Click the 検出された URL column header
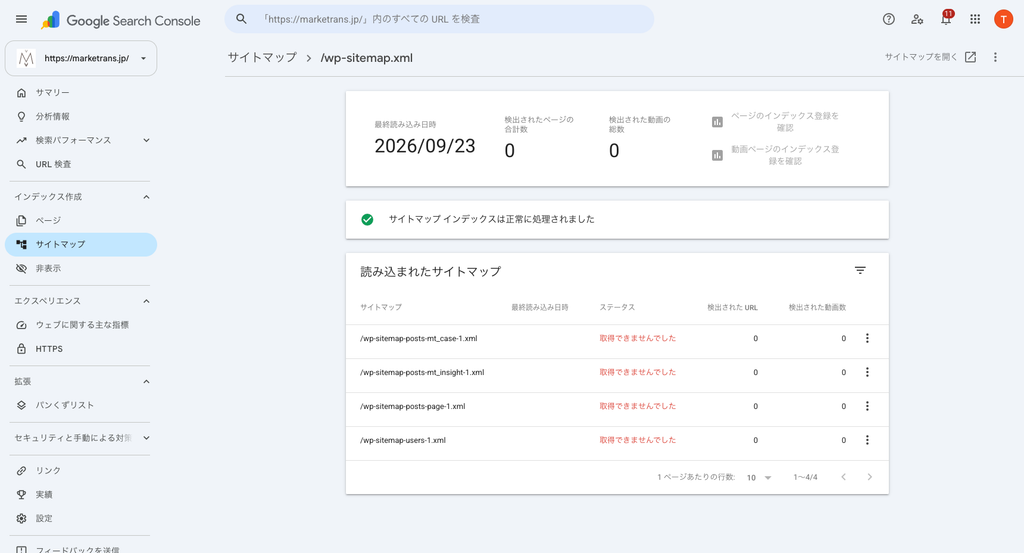This screenshot has width=1024, height=553. click(732, 307)
